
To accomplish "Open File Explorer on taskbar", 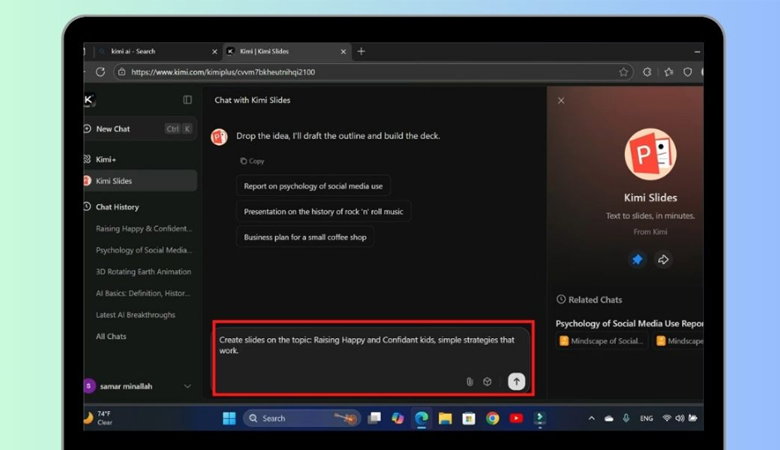I will (x=445, y=418).
